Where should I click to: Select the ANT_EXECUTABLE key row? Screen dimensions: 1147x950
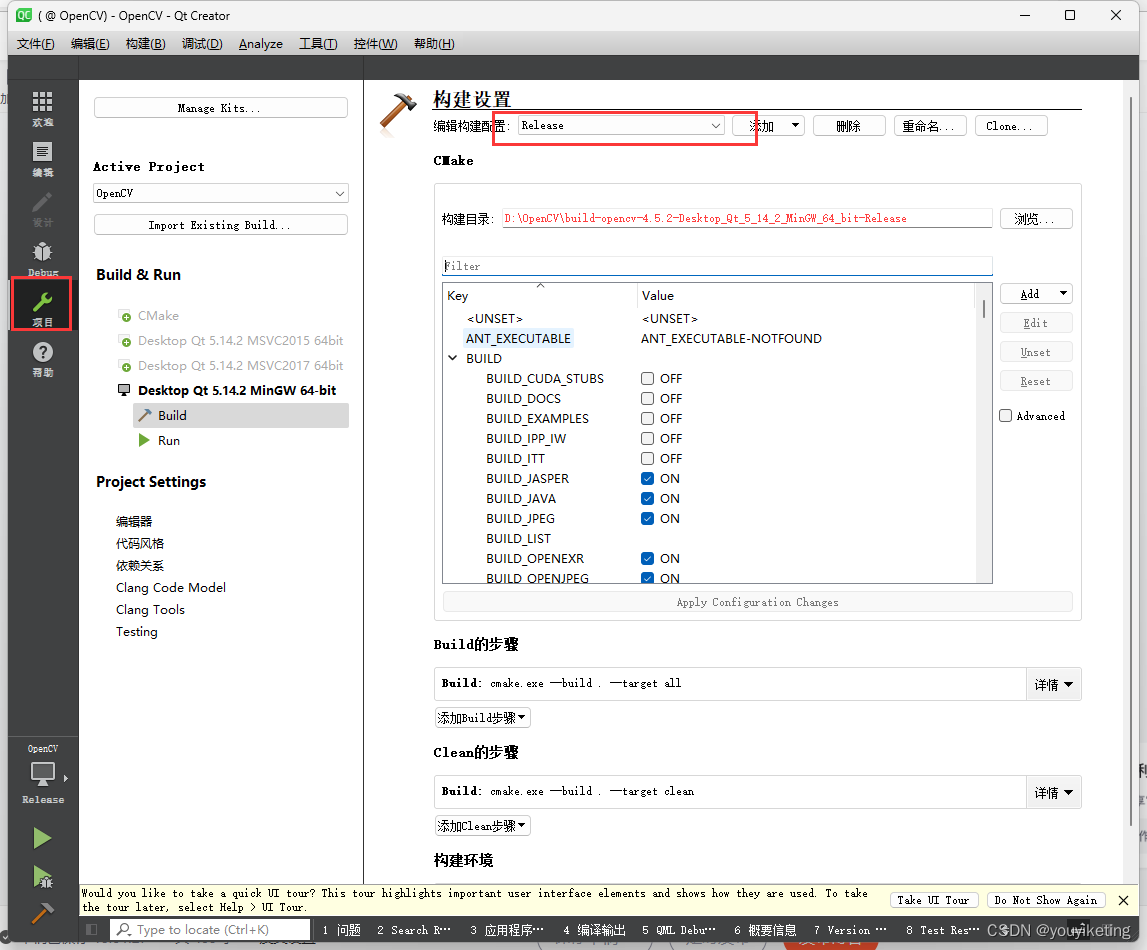coord(518,339)
